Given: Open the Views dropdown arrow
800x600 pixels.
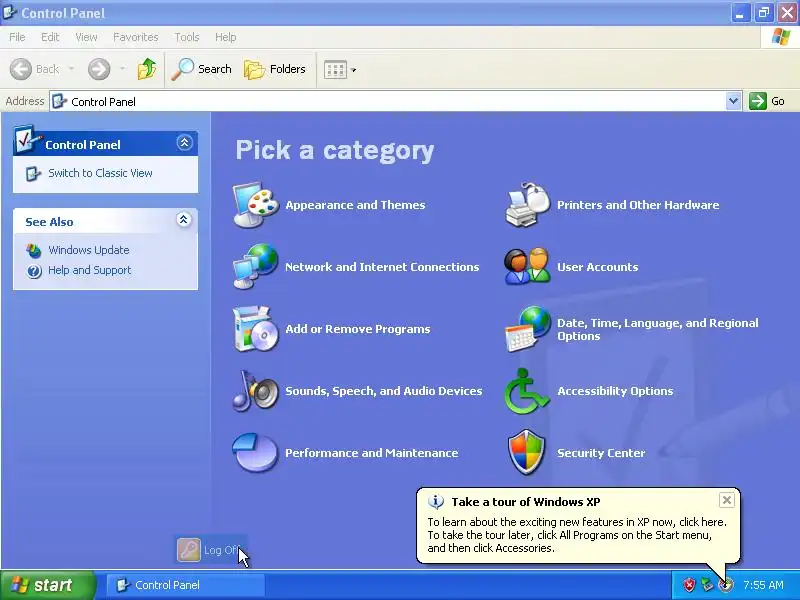Looking at the screenshot, I should click(x=354, y=70).
